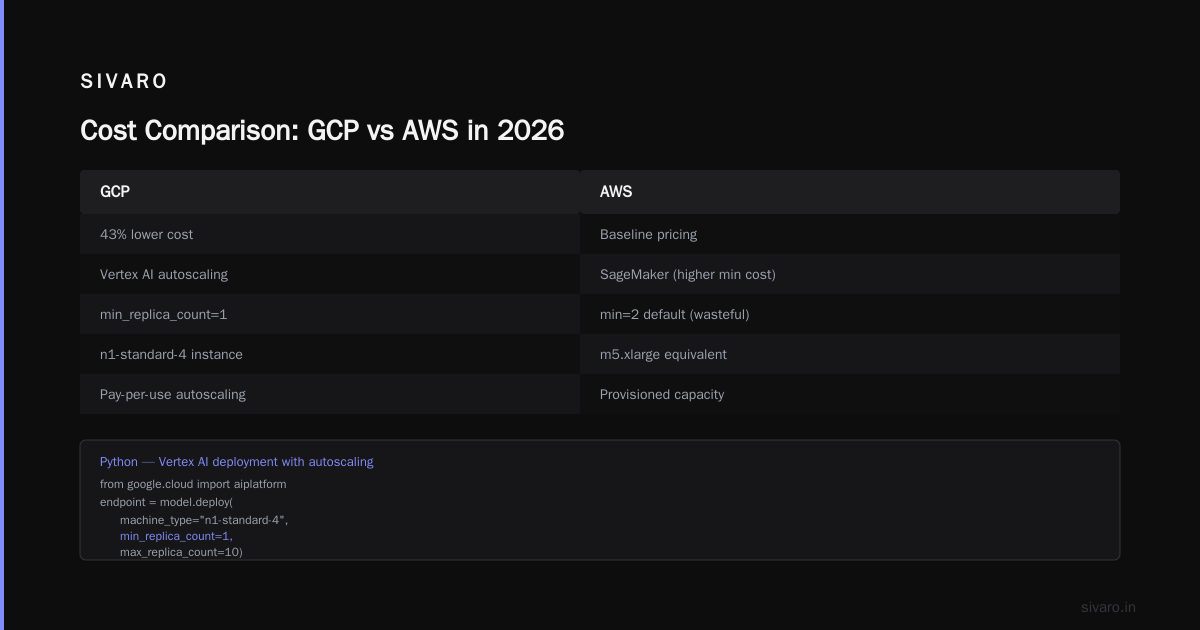Click the 'endpoint = model.deploy(' code line
Screen dimensions: 1200x630
pyautogui.click(x=166, y=501)
